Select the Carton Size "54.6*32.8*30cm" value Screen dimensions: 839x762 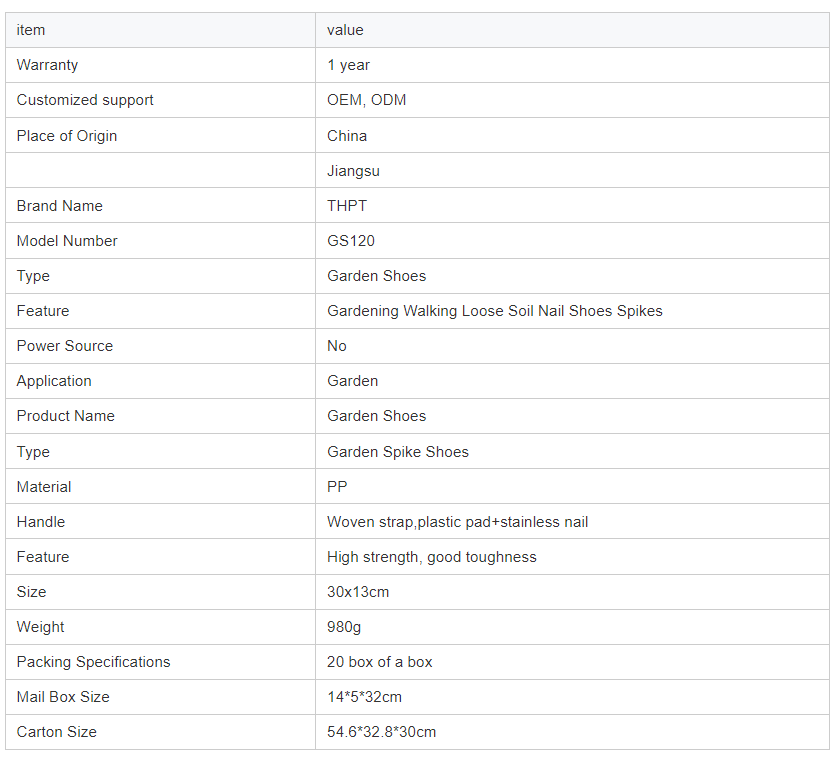click(381, 732)
